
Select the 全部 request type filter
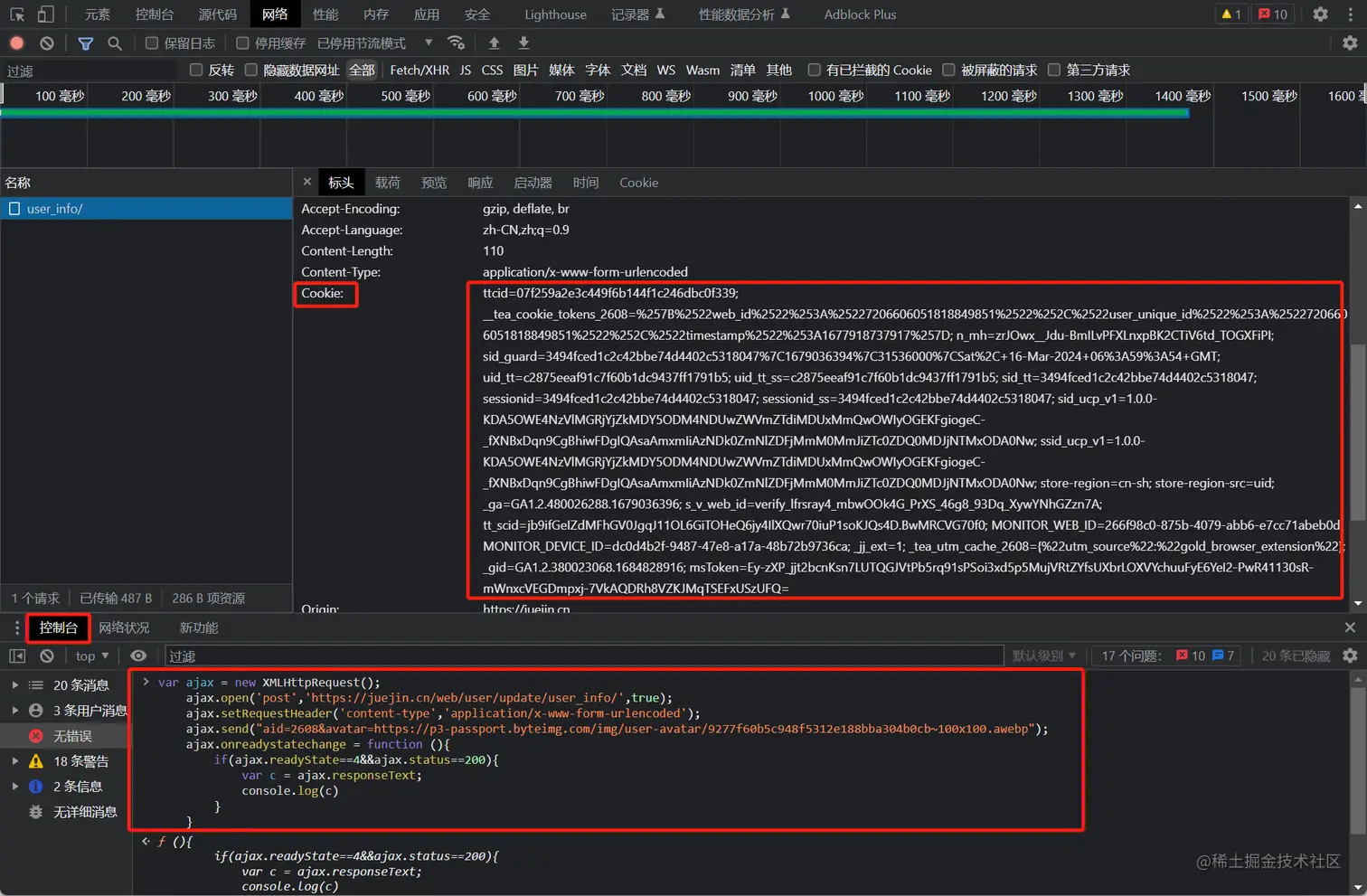pos(362,71)
